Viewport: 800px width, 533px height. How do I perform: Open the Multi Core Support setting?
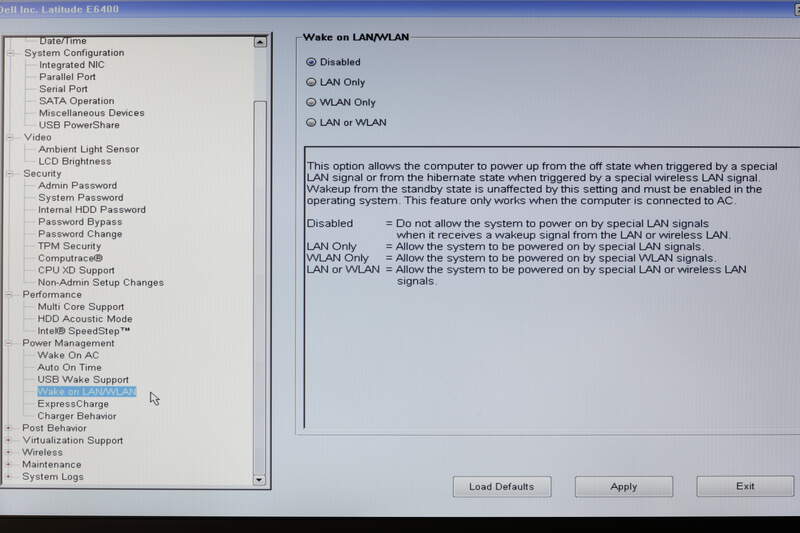81,307
